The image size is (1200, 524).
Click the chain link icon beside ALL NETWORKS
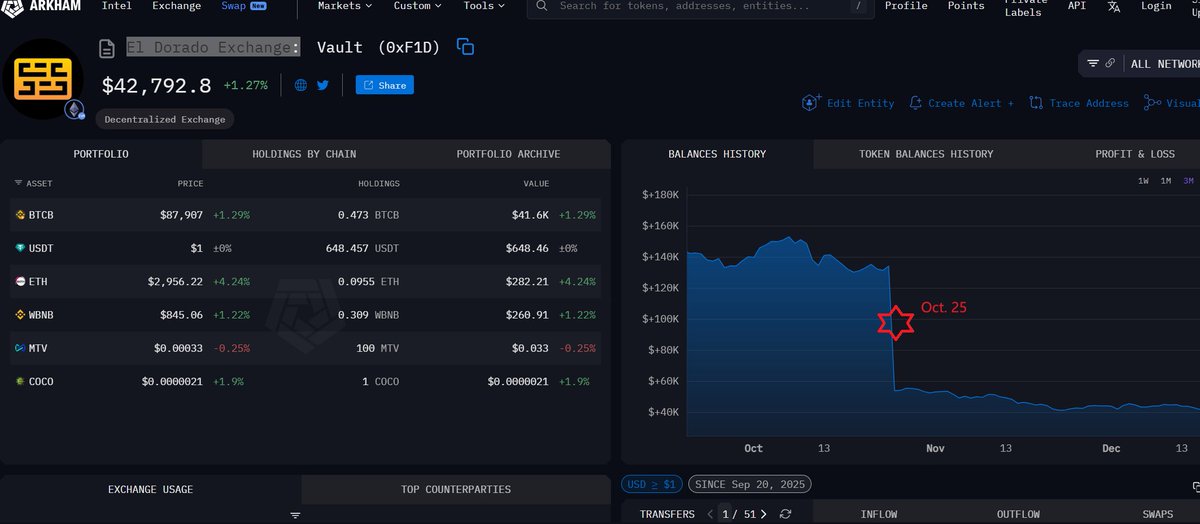(1110, 63)
